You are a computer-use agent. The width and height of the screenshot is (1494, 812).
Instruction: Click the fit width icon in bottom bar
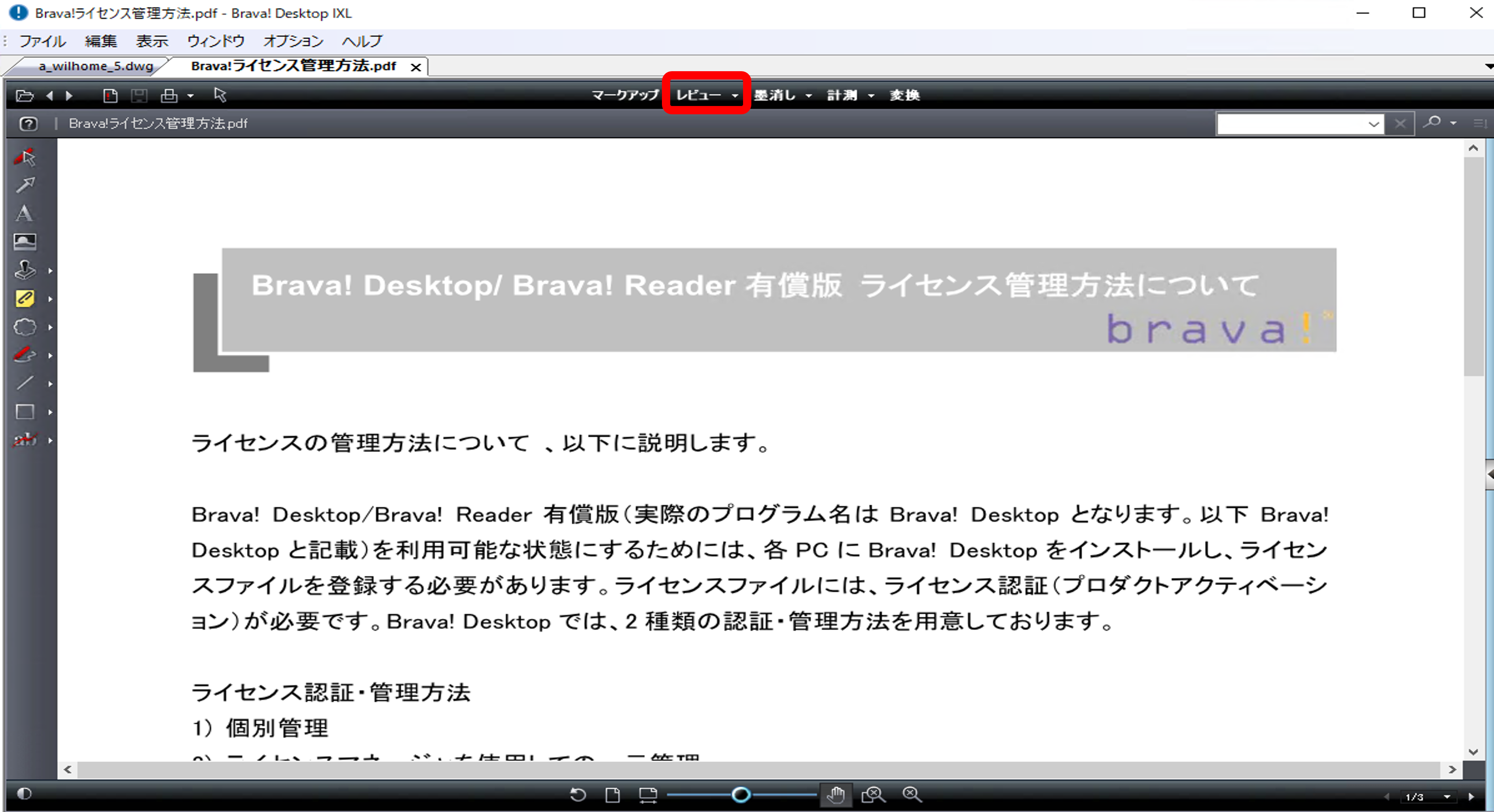(648, 795)
